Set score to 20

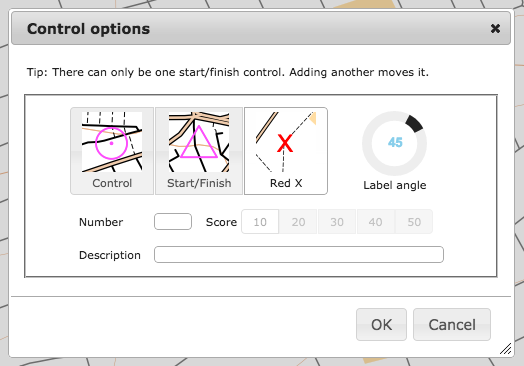pos(298,222)
